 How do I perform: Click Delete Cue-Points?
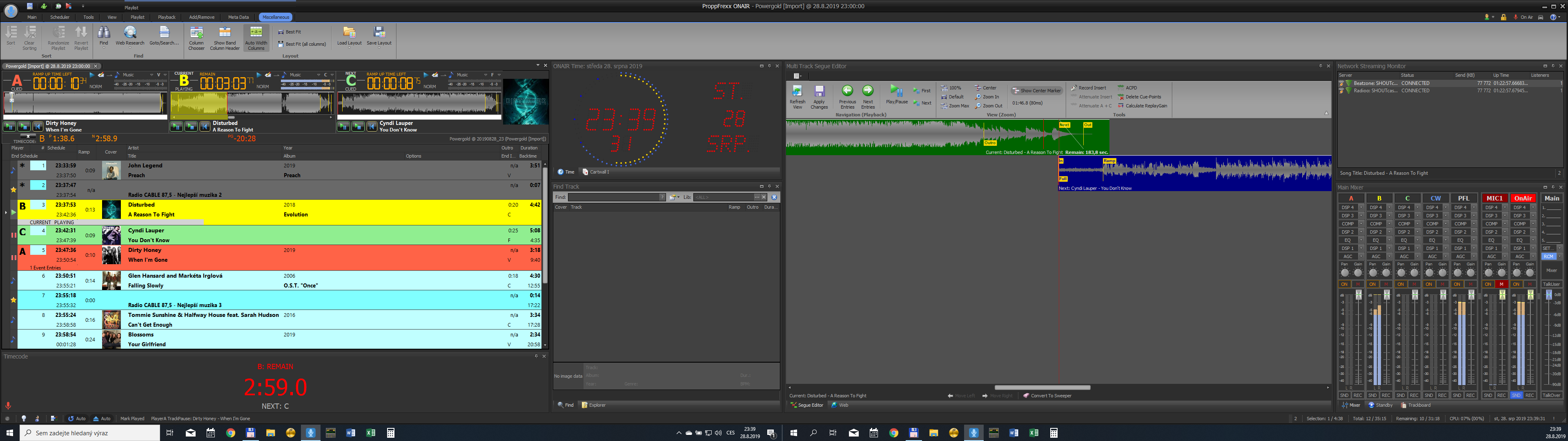(x=1140, y=97)
